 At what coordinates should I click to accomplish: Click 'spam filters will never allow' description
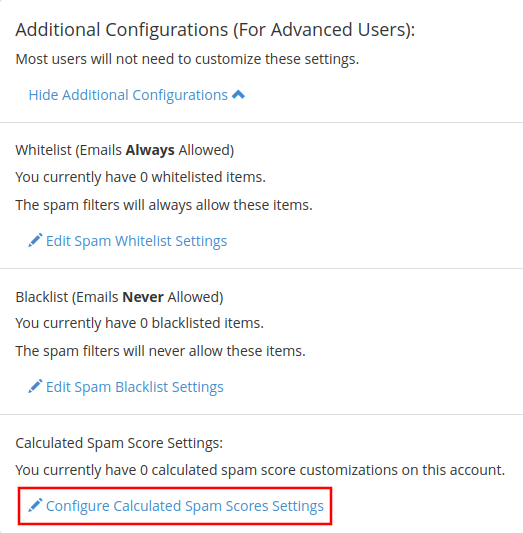coord(160,351)
